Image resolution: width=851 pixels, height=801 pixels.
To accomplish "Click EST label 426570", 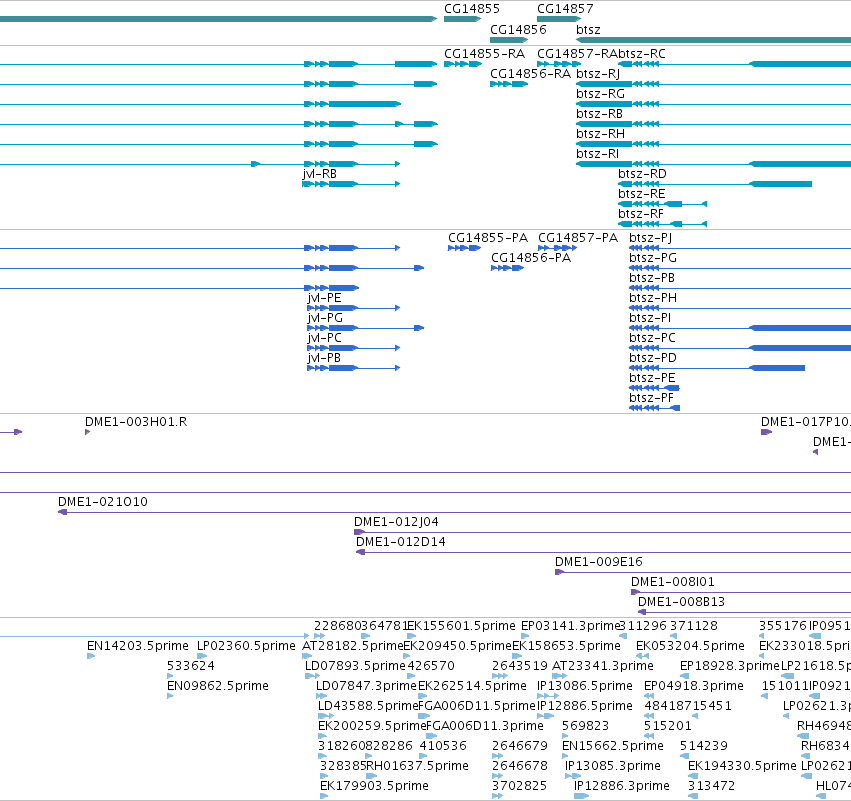I will (430, 666).
